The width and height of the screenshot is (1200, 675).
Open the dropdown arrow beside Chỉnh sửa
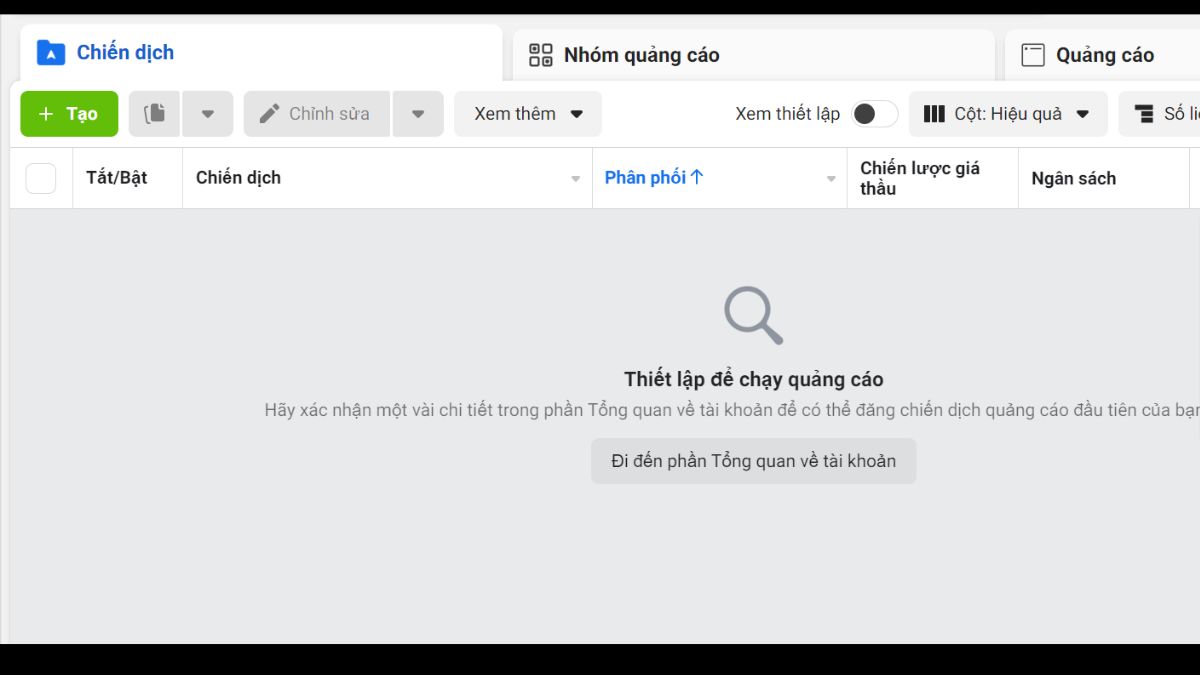(x=418, y=113)
